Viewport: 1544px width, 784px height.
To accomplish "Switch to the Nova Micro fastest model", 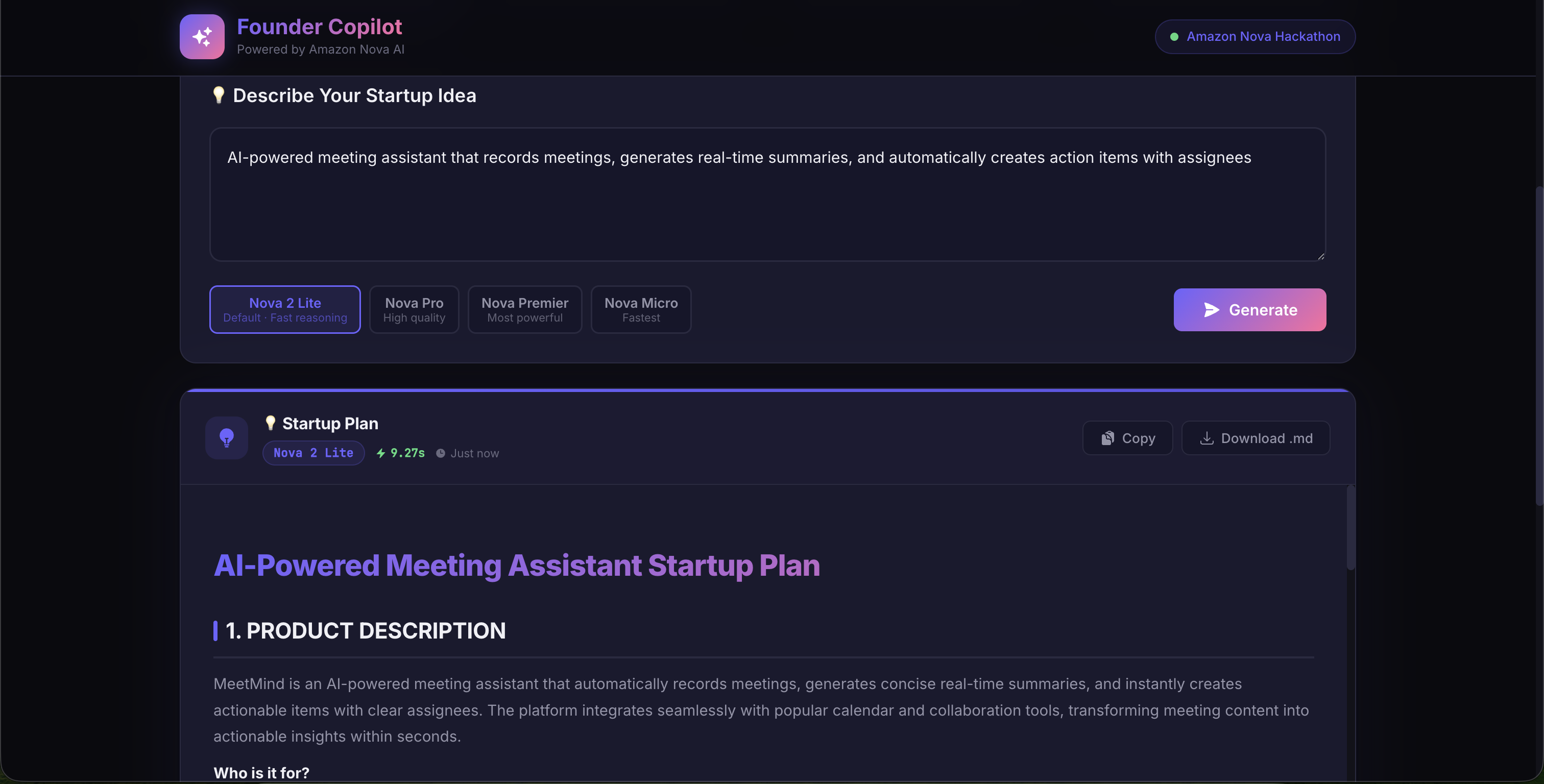I will point(641,309).
